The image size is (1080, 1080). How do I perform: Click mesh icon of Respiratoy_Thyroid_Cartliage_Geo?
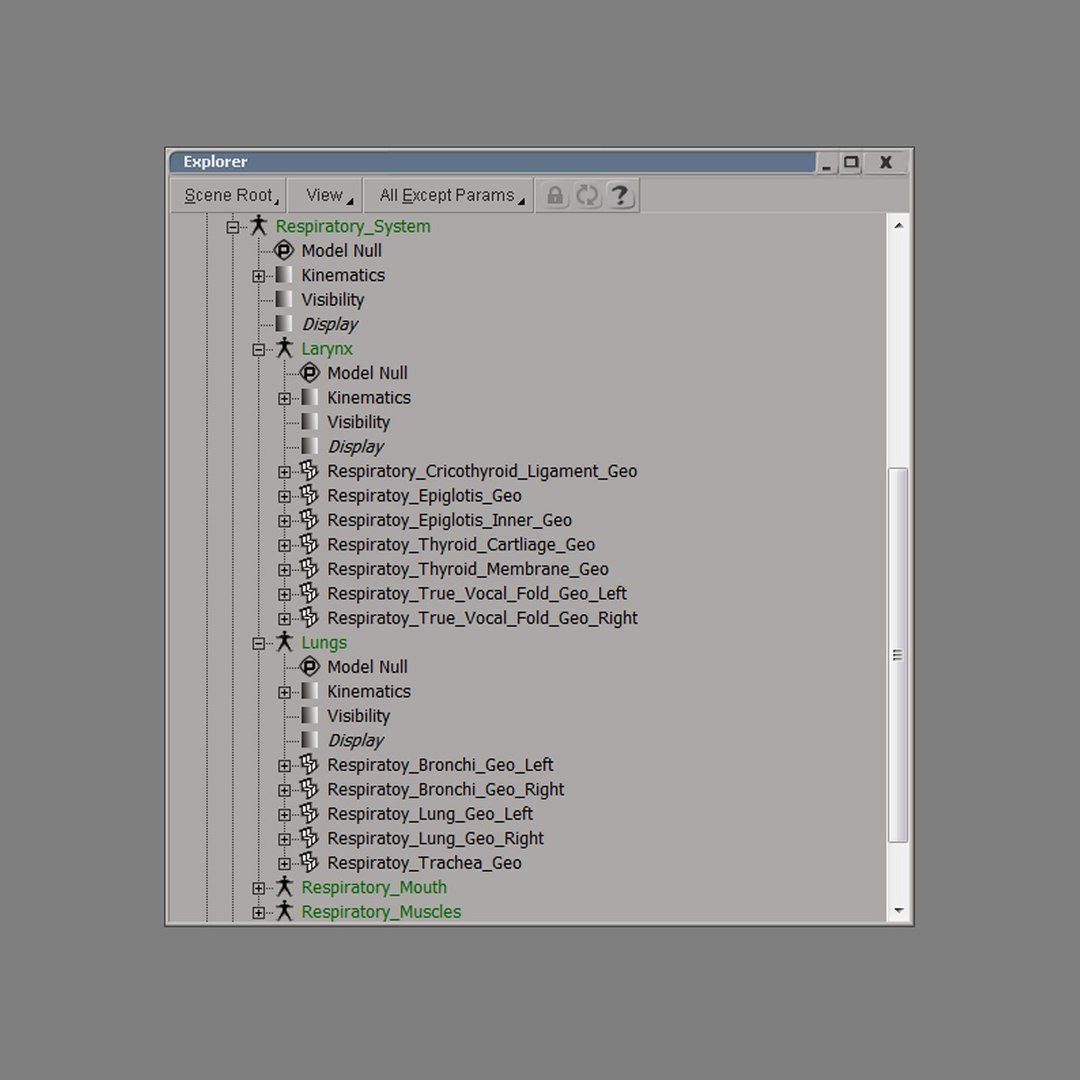tap(309, 543)
